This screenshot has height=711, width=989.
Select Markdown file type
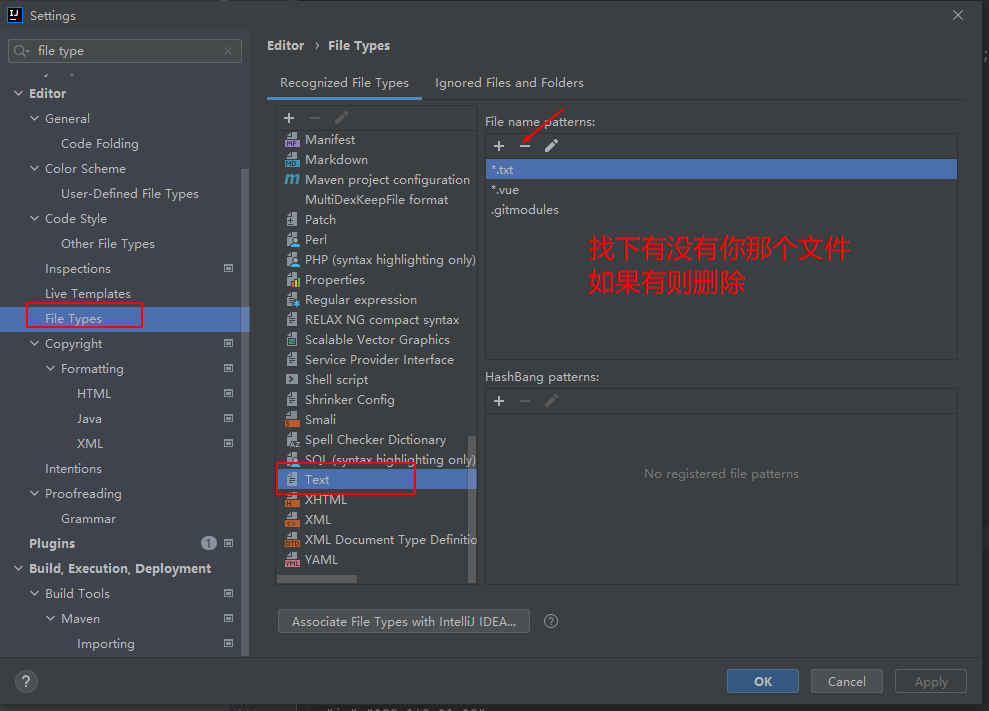pyautogui.click(x=377, y=160)
